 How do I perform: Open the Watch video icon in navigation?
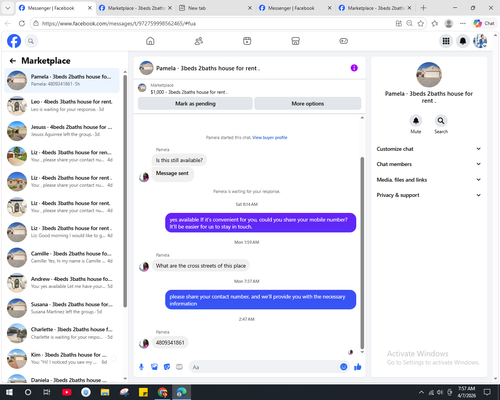pyautogui.click(x=247, y=41)
